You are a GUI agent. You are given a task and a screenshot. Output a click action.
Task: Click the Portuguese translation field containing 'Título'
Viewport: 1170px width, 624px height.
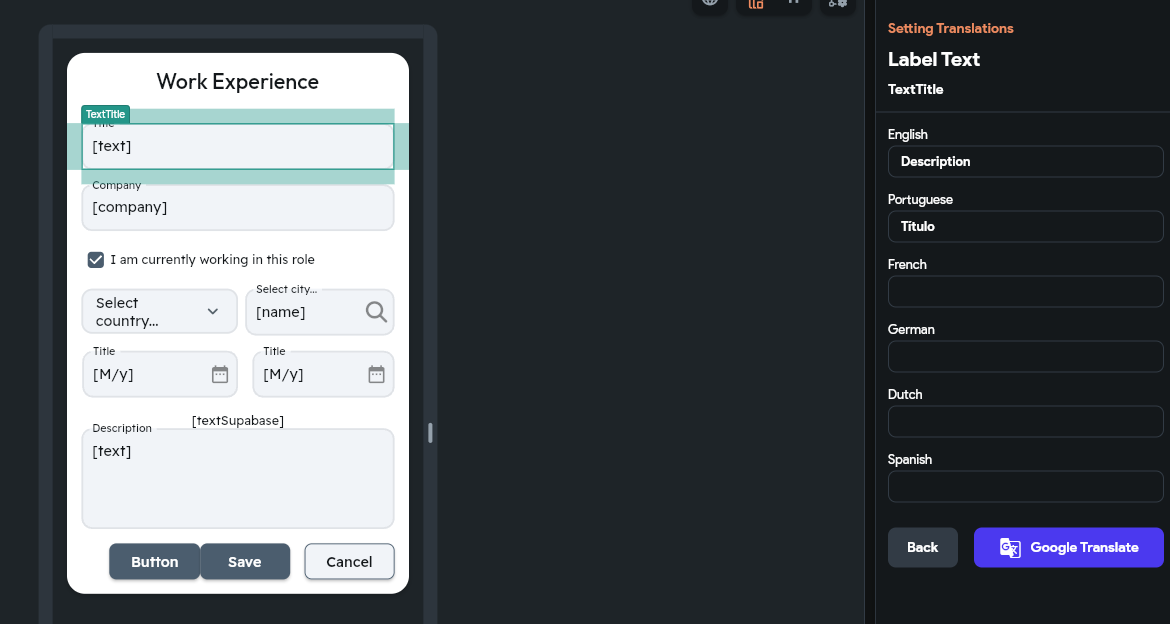(x=1025, y=226)
